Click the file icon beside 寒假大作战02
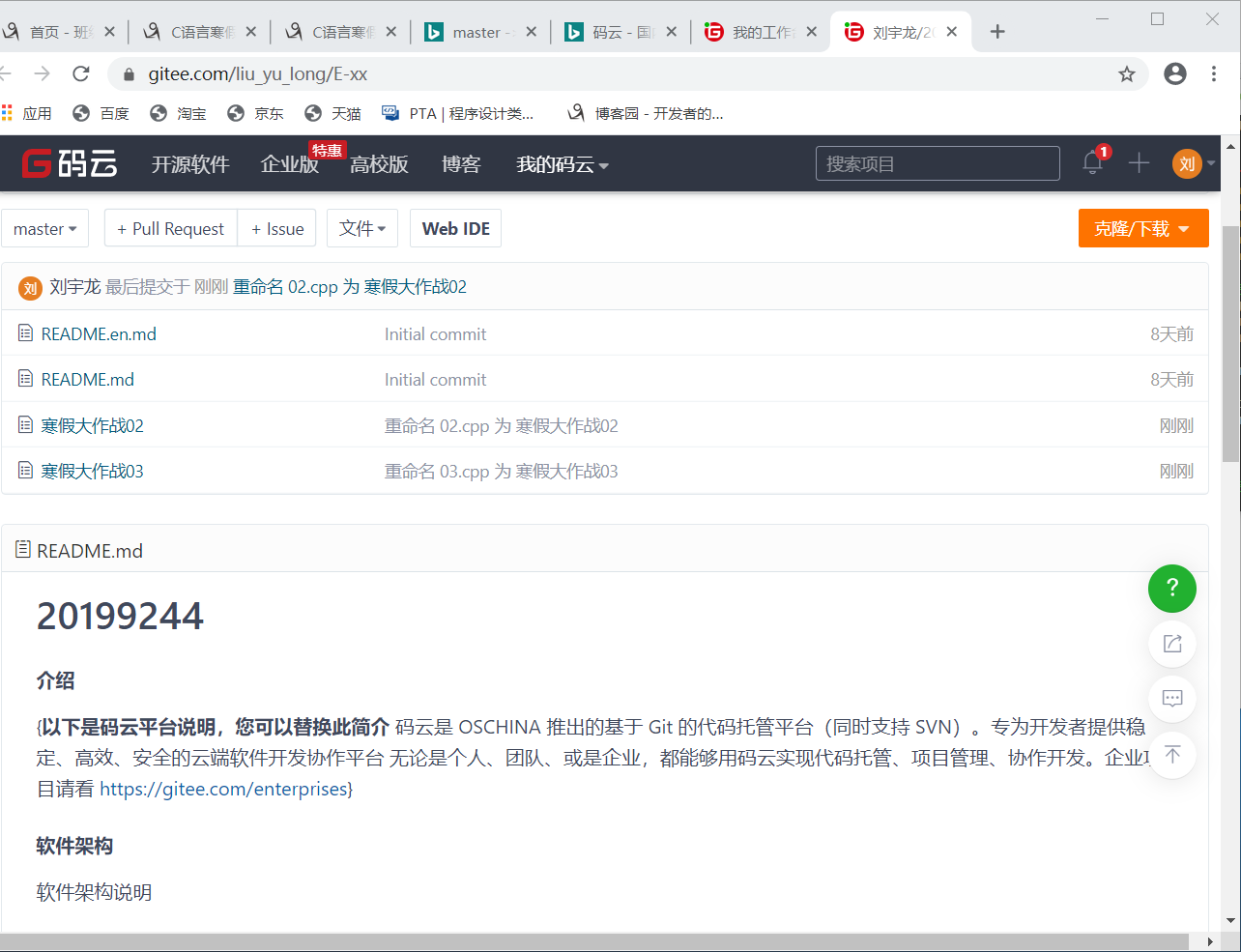Viewport: 1241px width, 952px height. click(x=26, y=425)
